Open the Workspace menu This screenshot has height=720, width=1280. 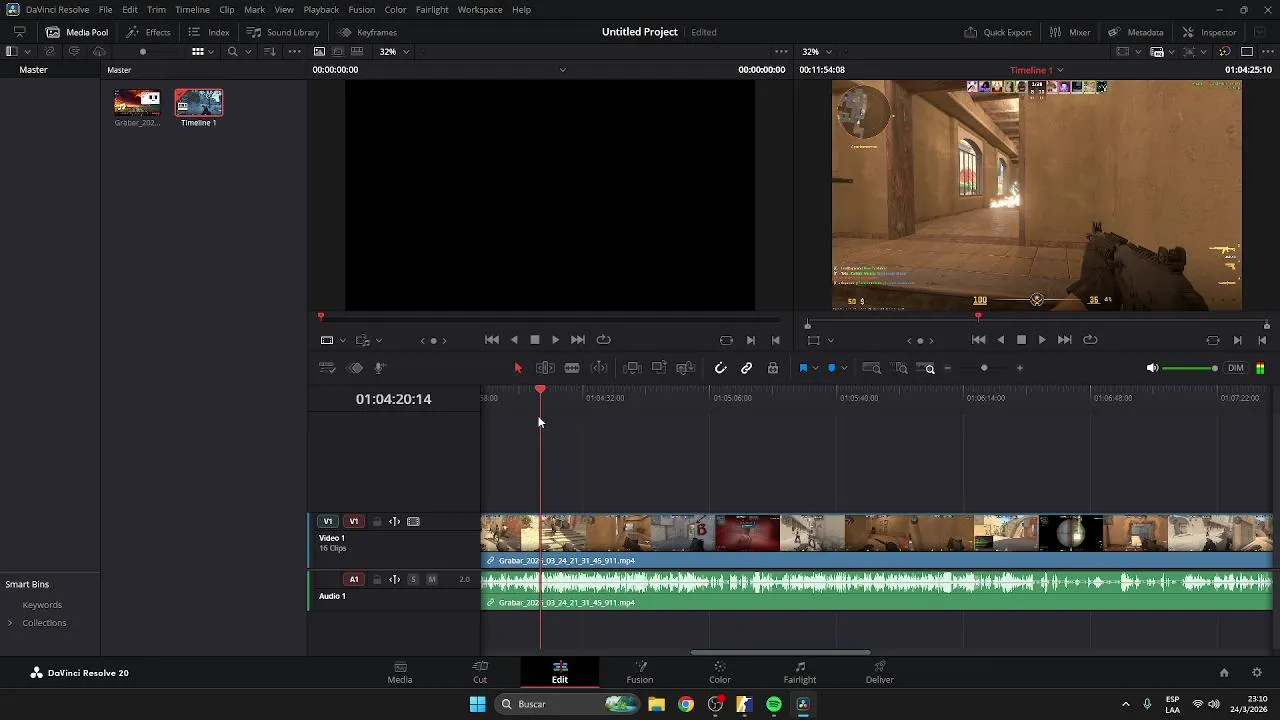480,9
